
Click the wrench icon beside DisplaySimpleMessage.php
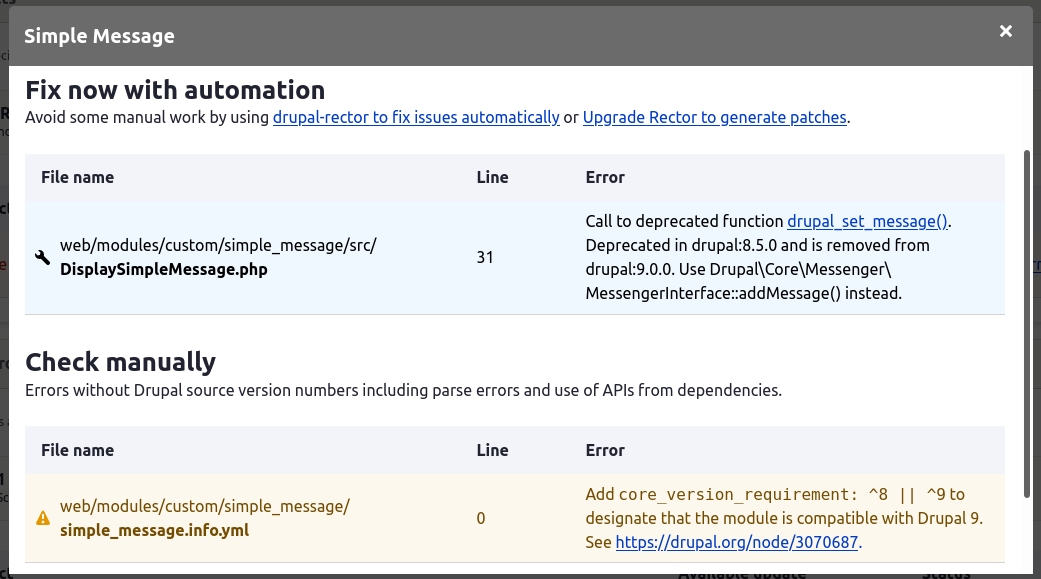click(x=43, y=258)
